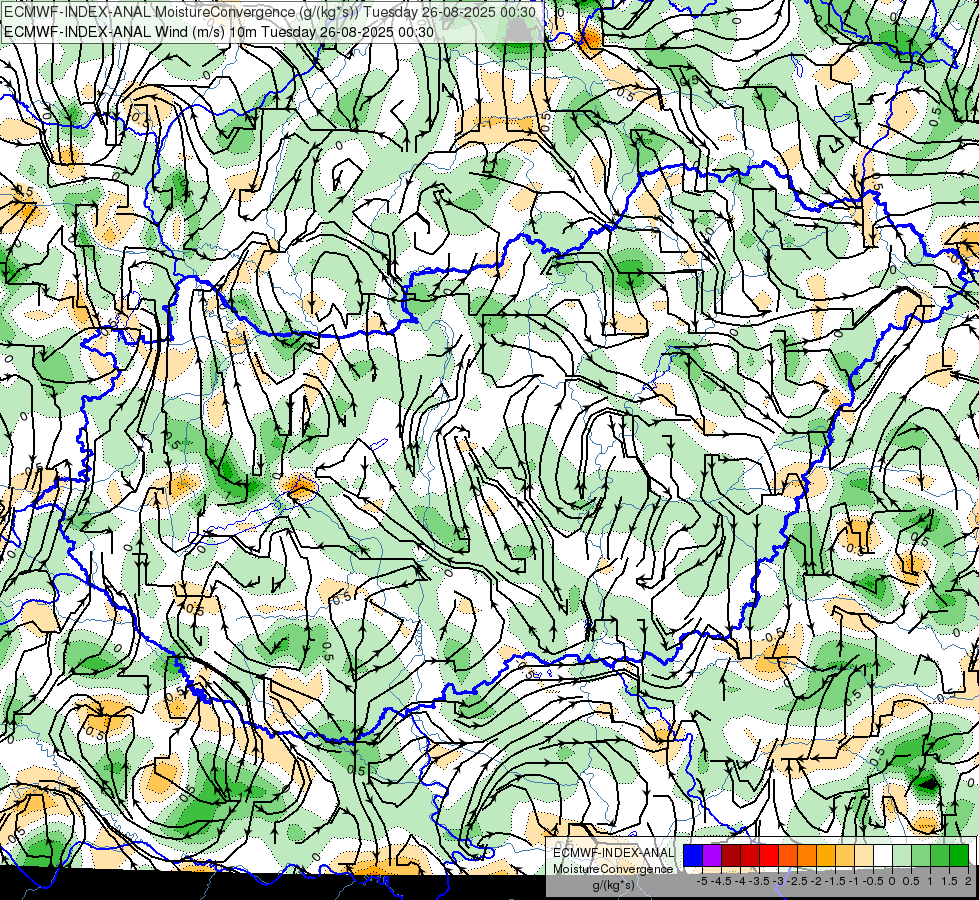Click 'ECMWF-INDEX-ANAL' label in the legend box
This screenshot has height=900, width=979.
[614, 853]
